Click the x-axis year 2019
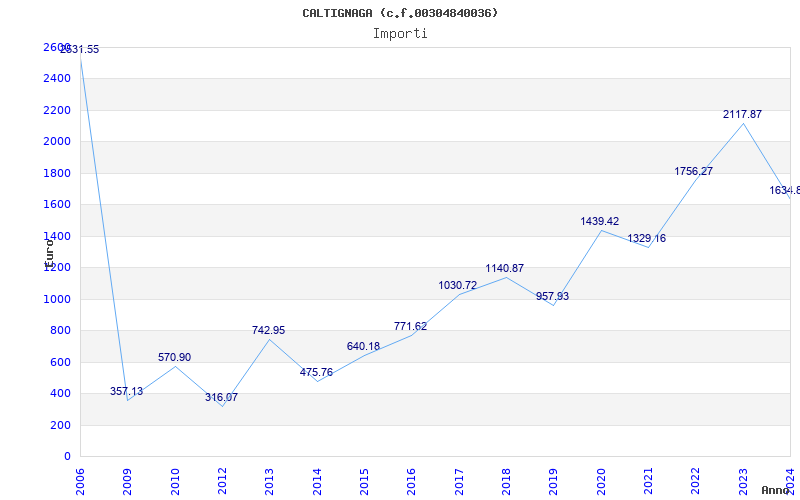 [554, 482]
